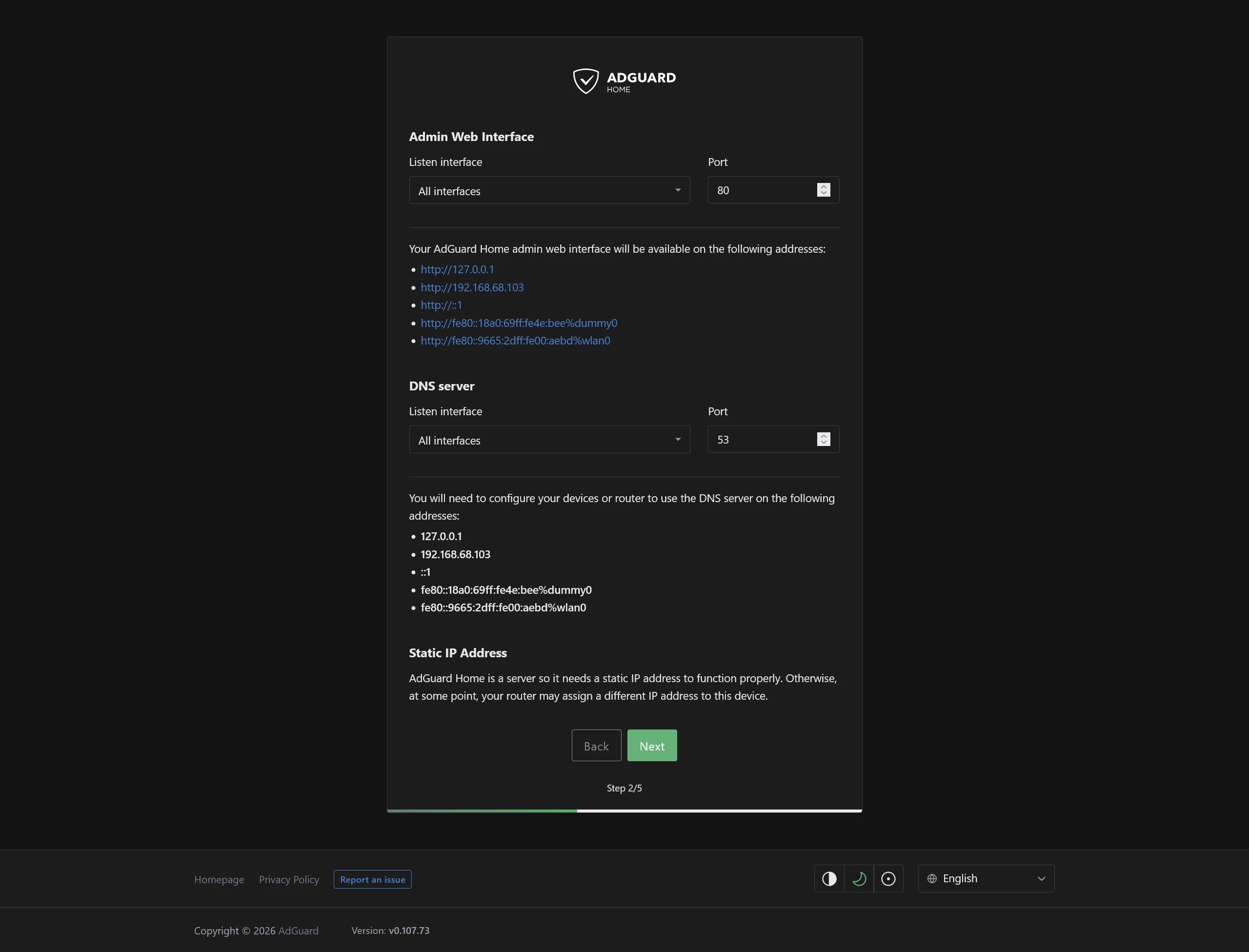
Task: Enable the dark theme with the moon icon
Action: tap(859, 878)
